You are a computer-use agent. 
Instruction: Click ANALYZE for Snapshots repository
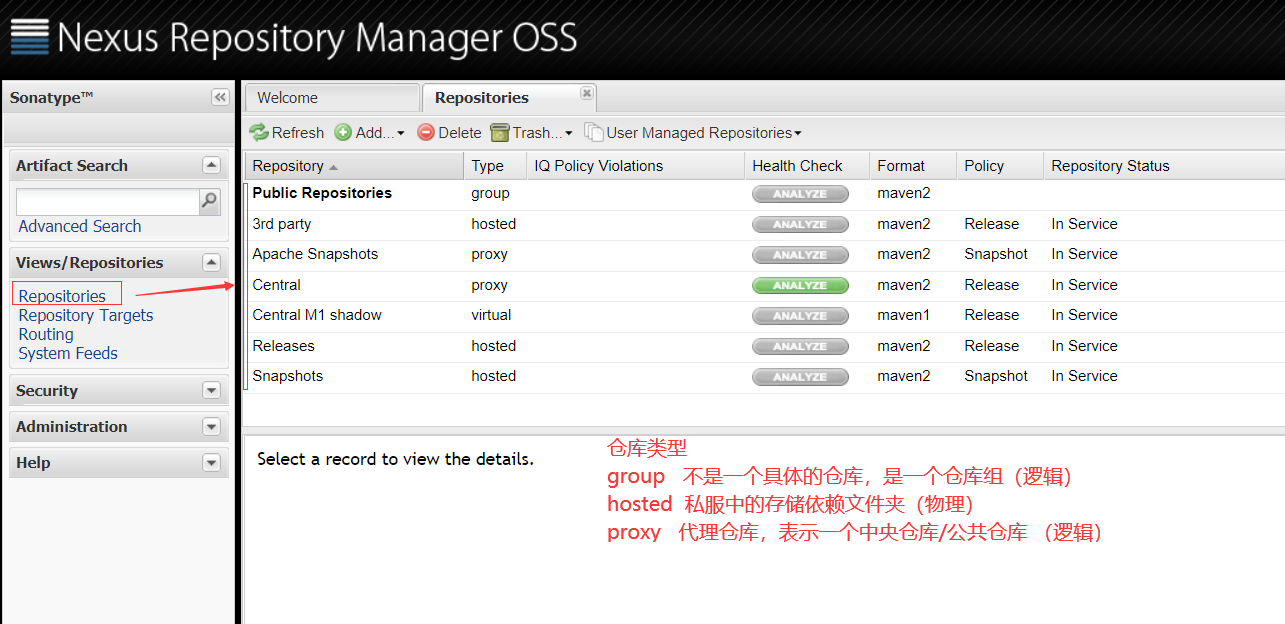pyautogui.click(x=800, y=377)
